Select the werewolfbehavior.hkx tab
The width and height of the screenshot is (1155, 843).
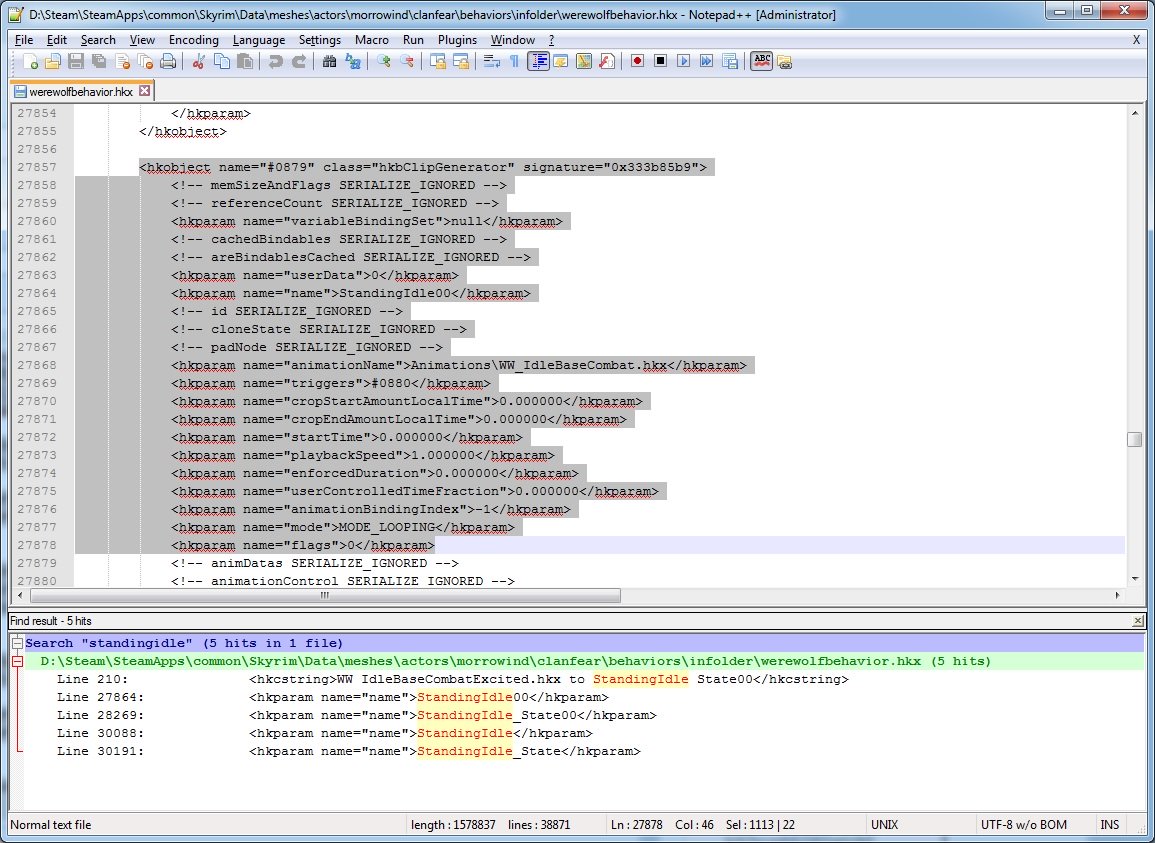[81, 91]
